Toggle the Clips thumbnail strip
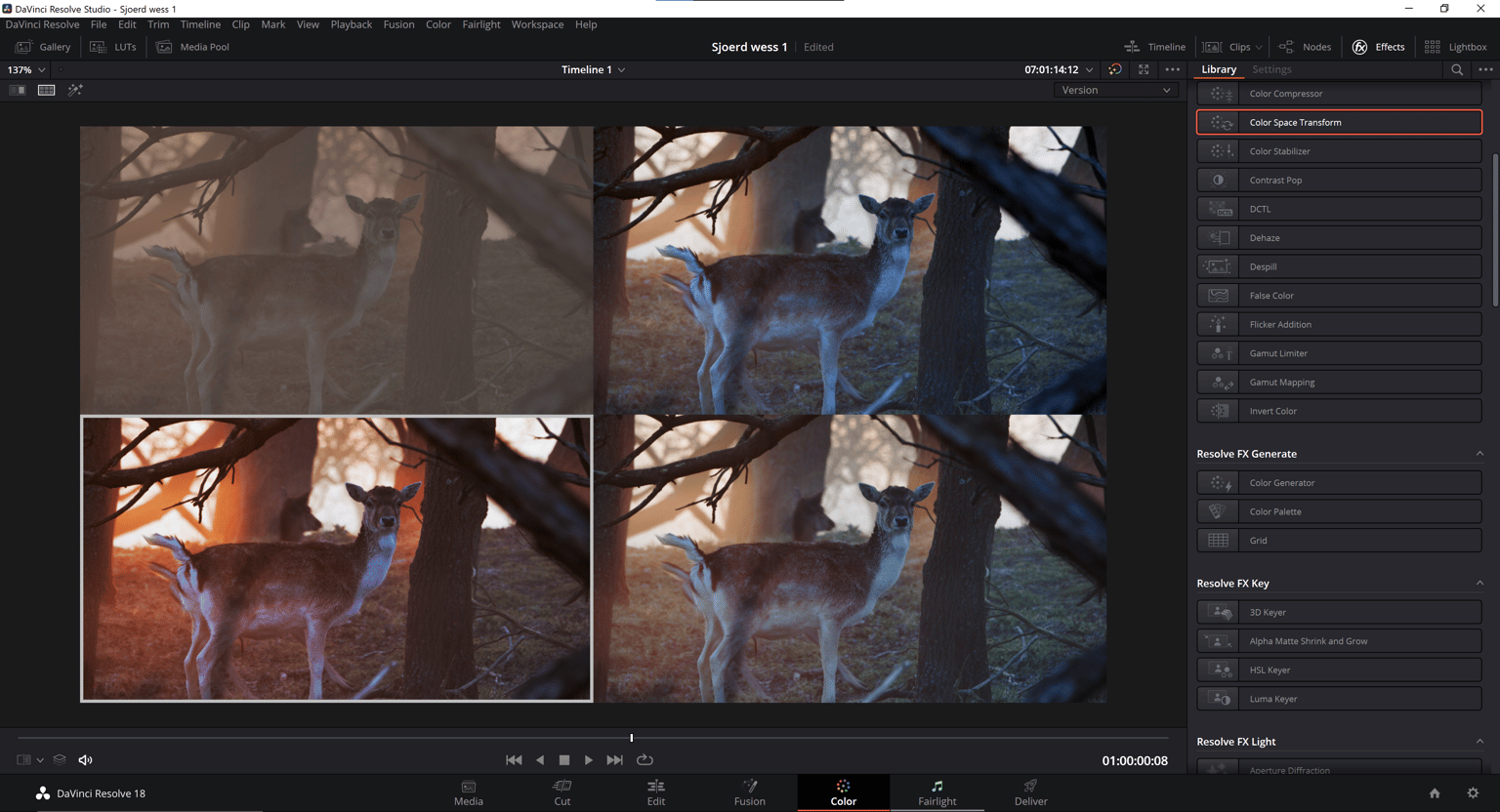The width and height of the screenshot is (1500, 812). (x=1227, y=47)
